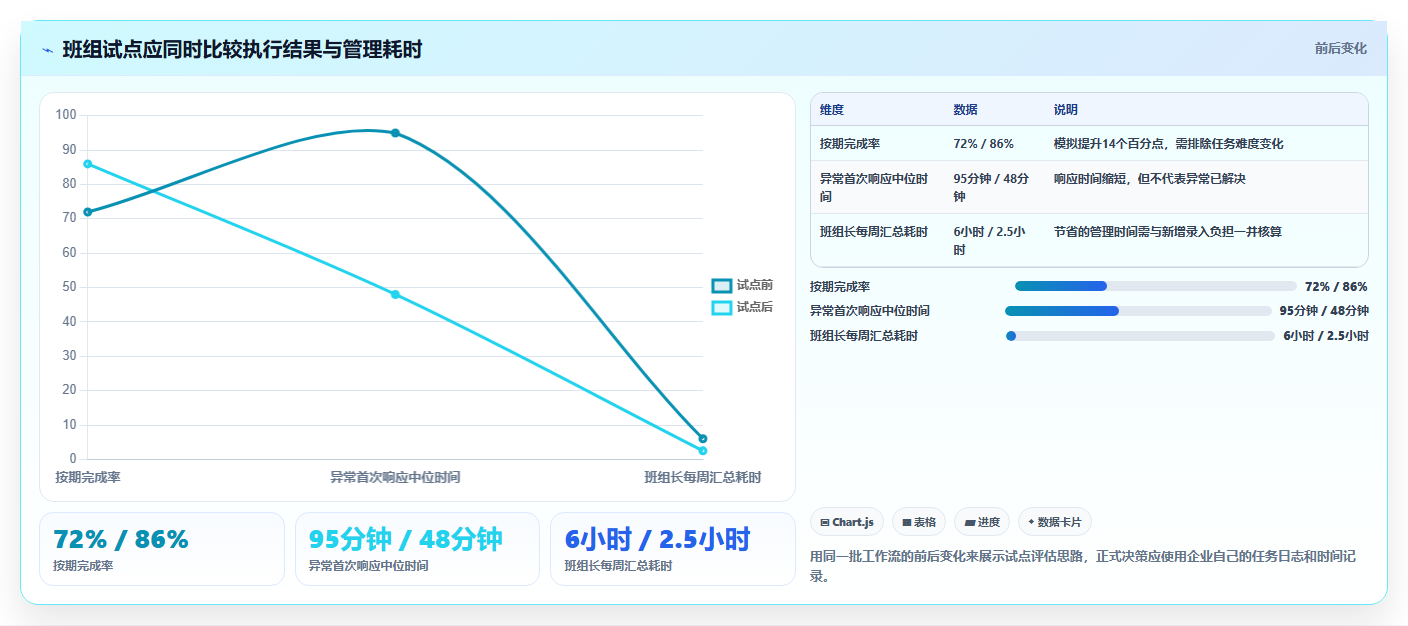Click the 95分钟 / 48分钟 progress value label
Image resolution: width=1408 pixels, height=626 pixels.
click(x=1324, y=311)
